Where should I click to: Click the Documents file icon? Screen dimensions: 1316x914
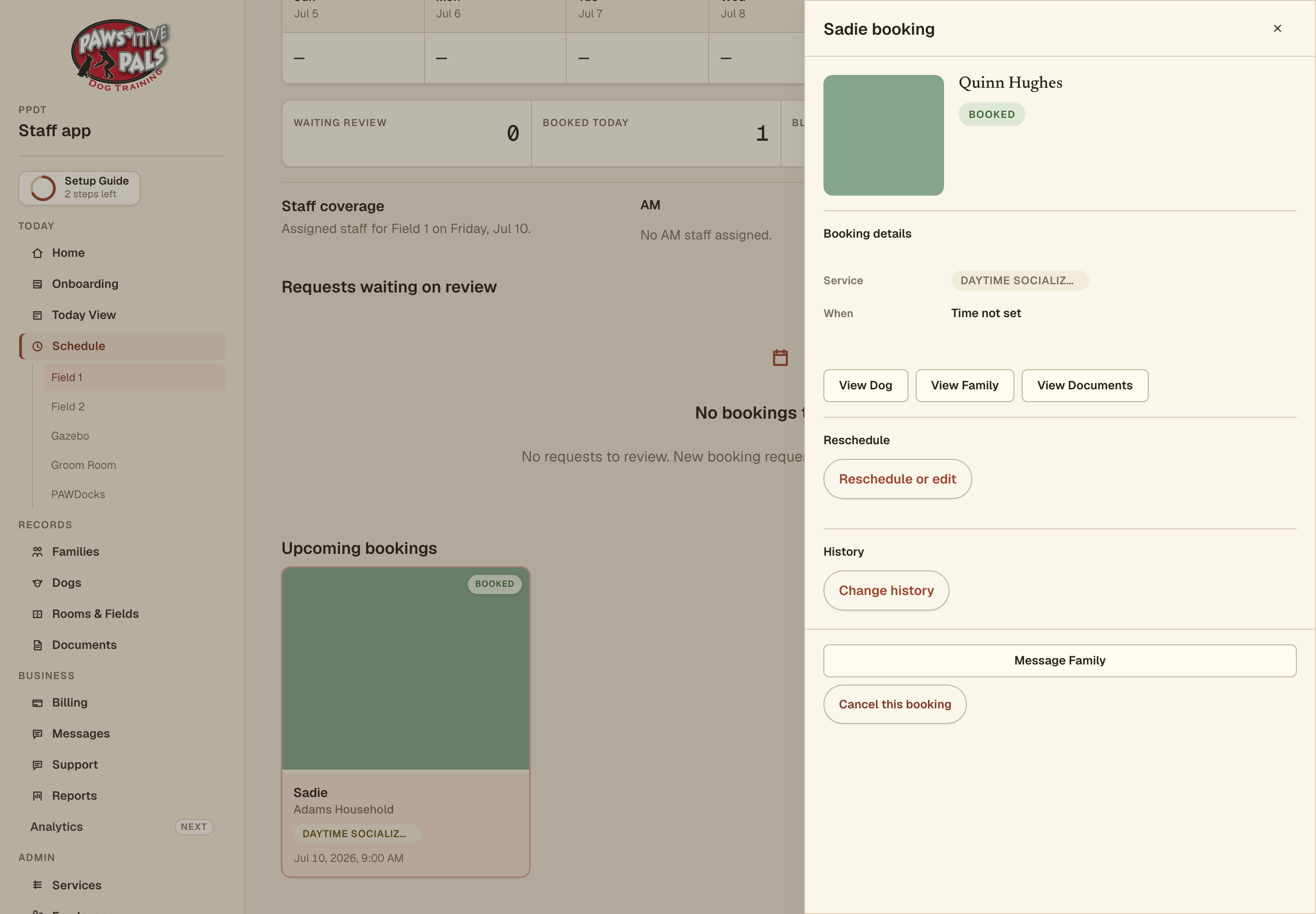37,645
